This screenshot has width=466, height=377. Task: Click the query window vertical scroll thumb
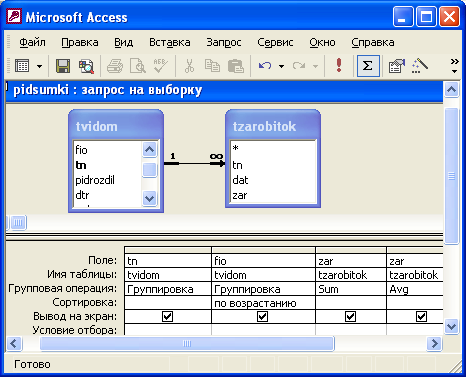point(452,176)
